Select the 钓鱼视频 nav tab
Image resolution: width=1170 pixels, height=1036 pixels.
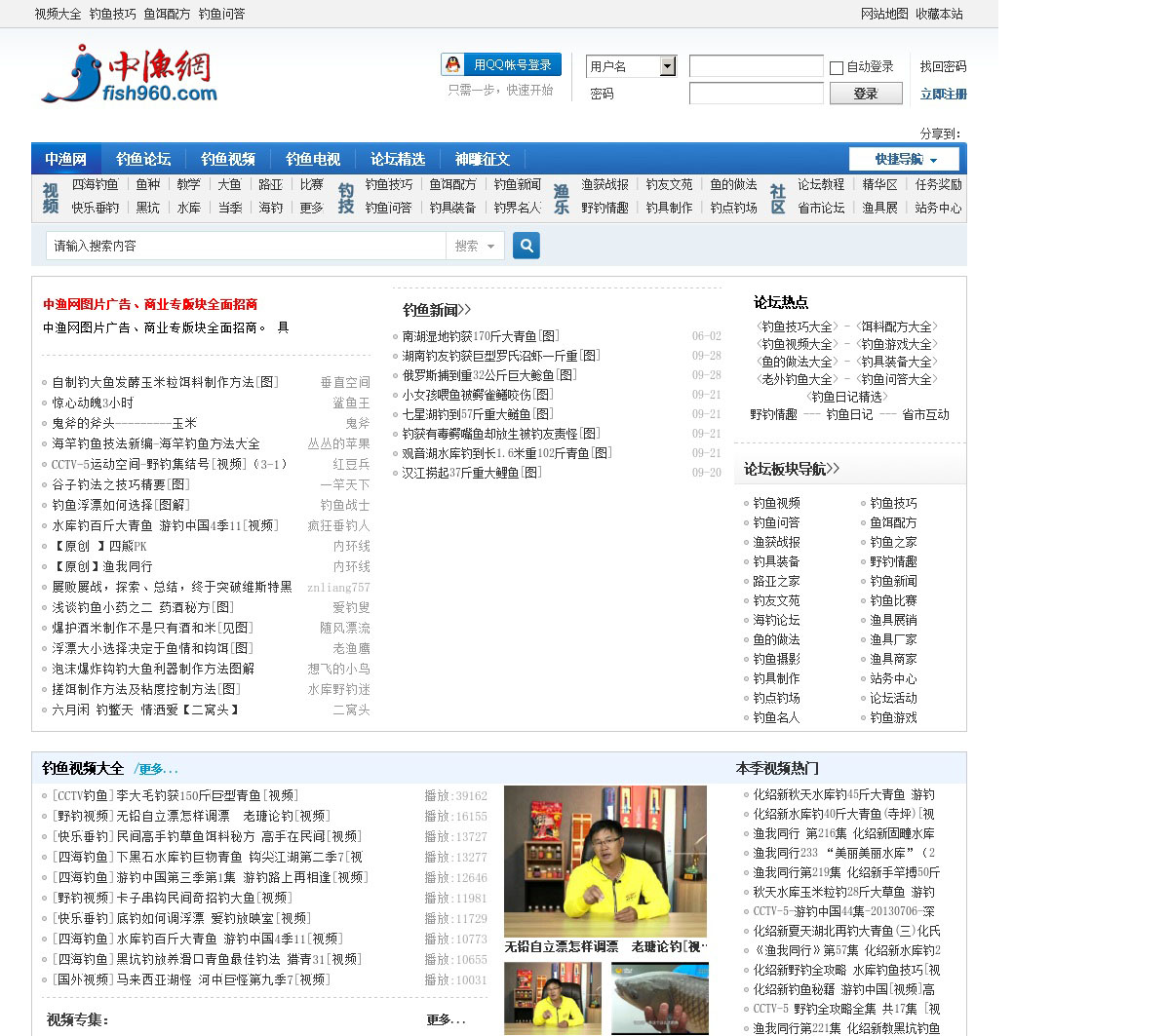(x=228, y=159)
